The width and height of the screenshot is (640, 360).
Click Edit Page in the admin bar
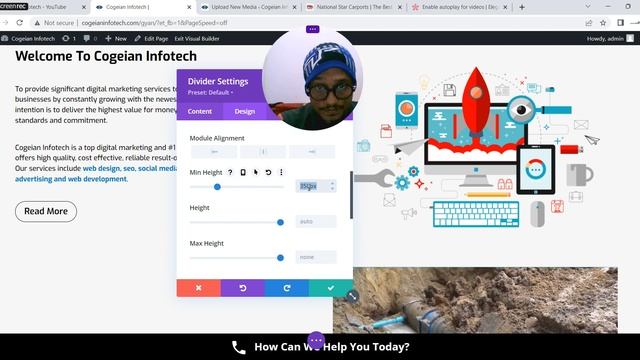(x=151, y=38)
